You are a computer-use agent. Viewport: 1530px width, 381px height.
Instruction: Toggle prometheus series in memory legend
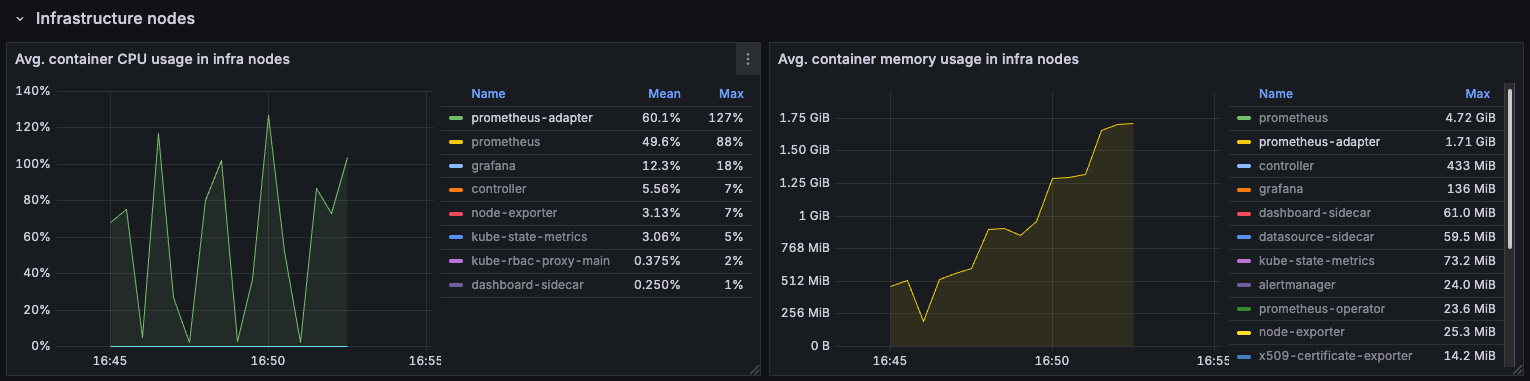pos(1293,118)
